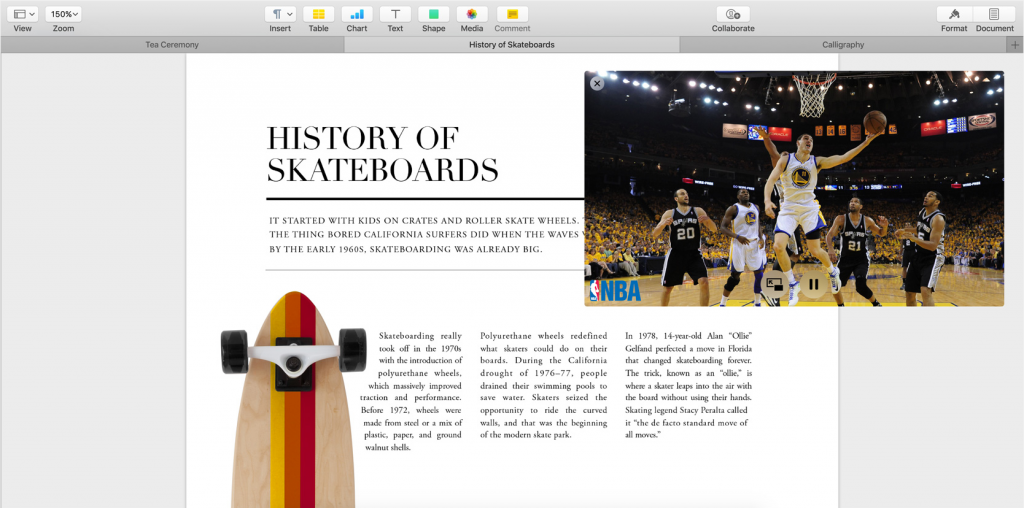Open the Shape picker
The width and height of the screenshot is (1024, 508).
[433, 14]
